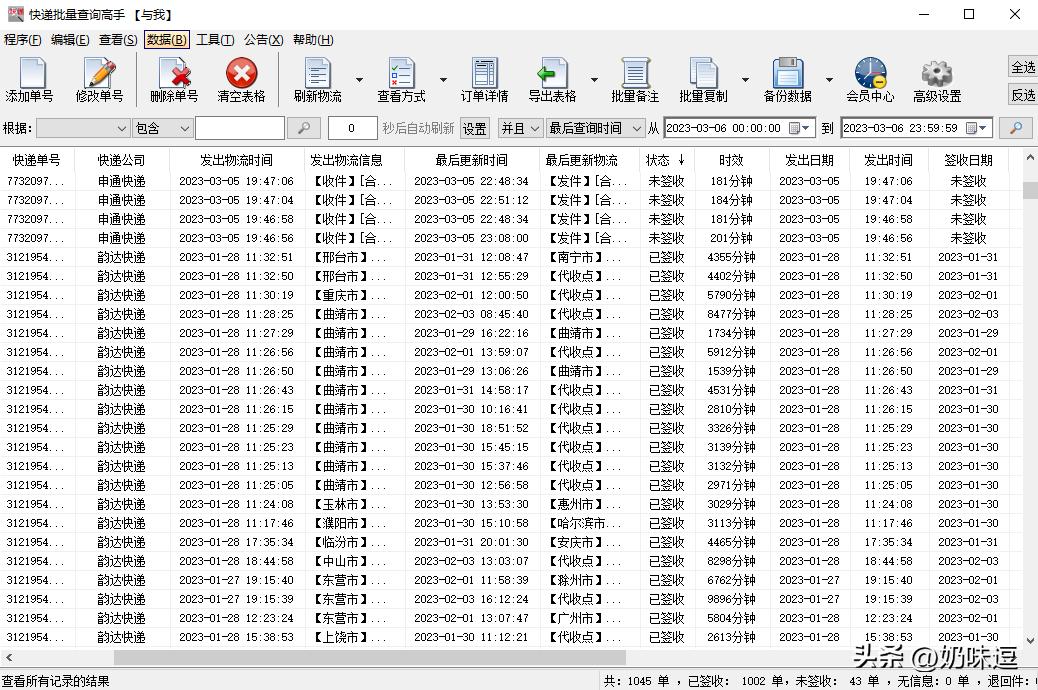The image size is (1038, 690).
Task: Click the 删除单号 (Delete Number) icon
Action: point(175,80)
